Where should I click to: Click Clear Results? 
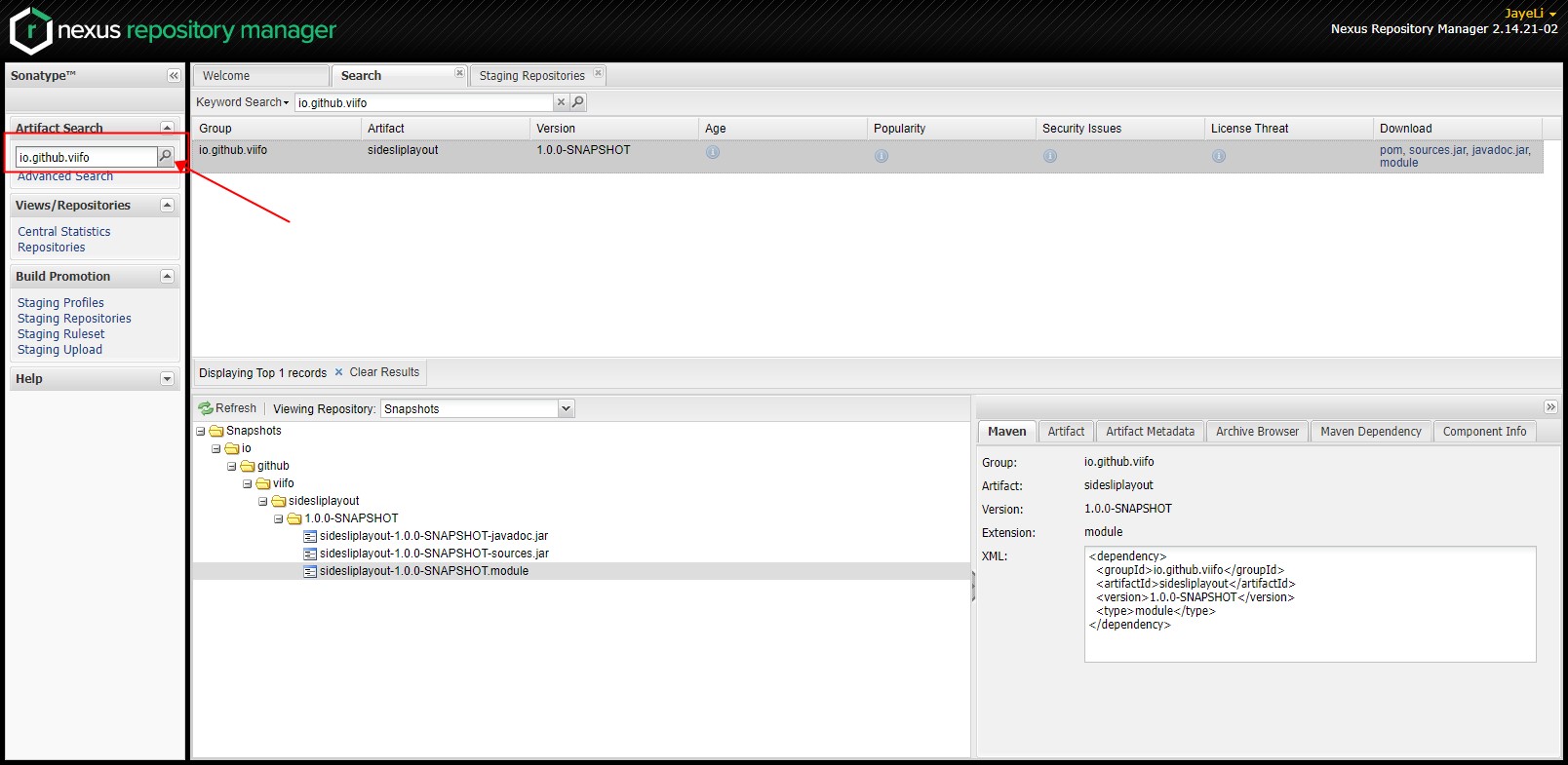(376, 372)
